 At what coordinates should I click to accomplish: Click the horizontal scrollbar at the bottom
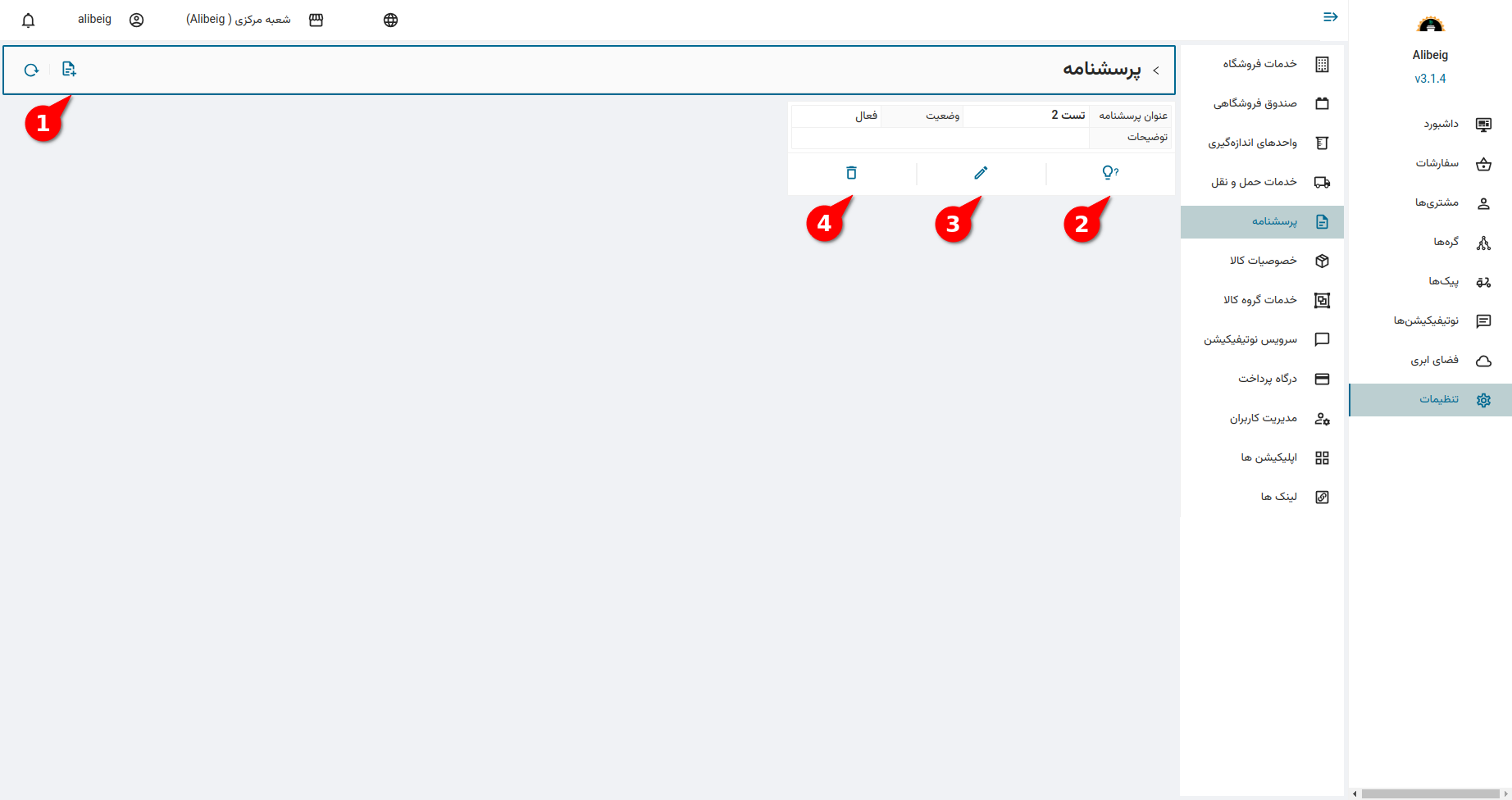click(1430, 793)
